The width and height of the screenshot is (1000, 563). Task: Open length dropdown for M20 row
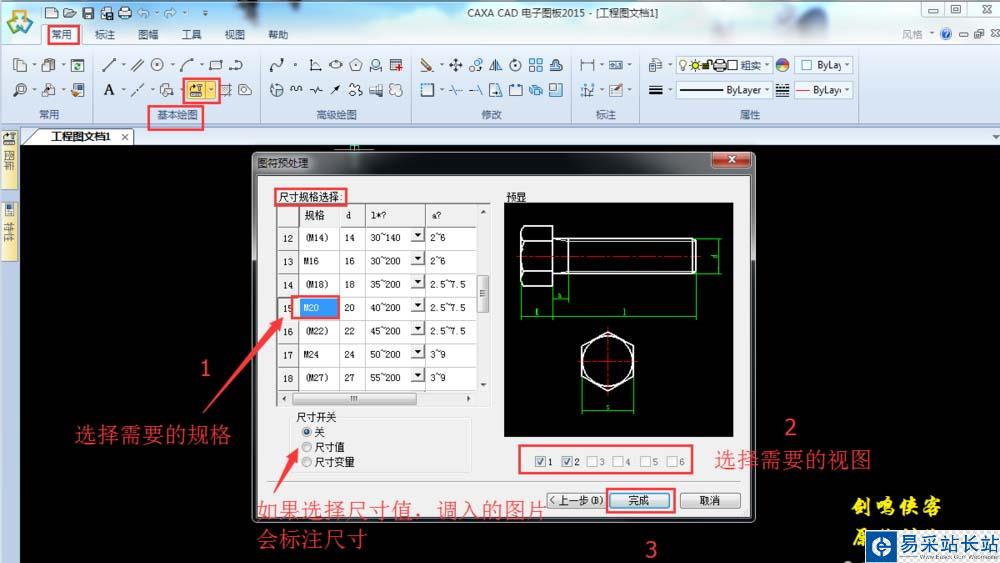(x=417, y=305)
